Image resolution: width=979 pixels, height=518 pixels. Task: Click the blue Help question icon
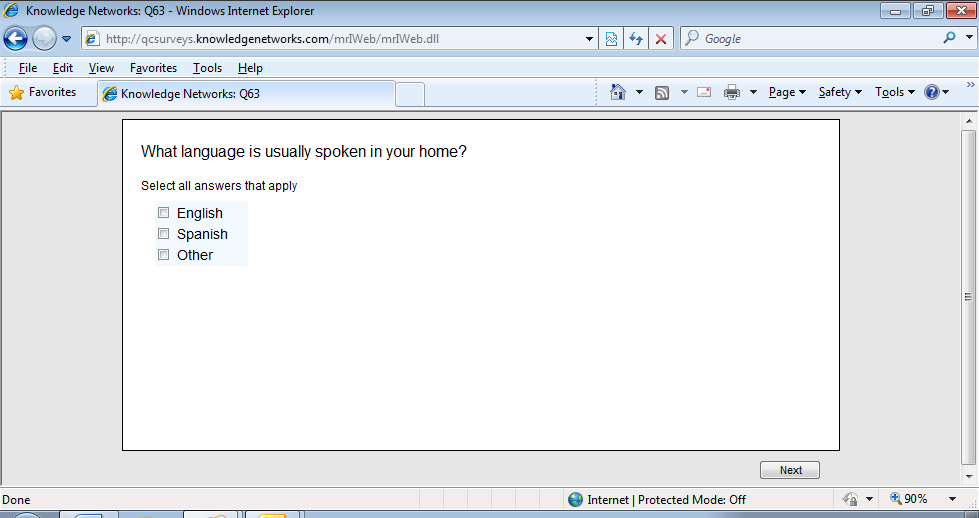[x=932, y=92]
